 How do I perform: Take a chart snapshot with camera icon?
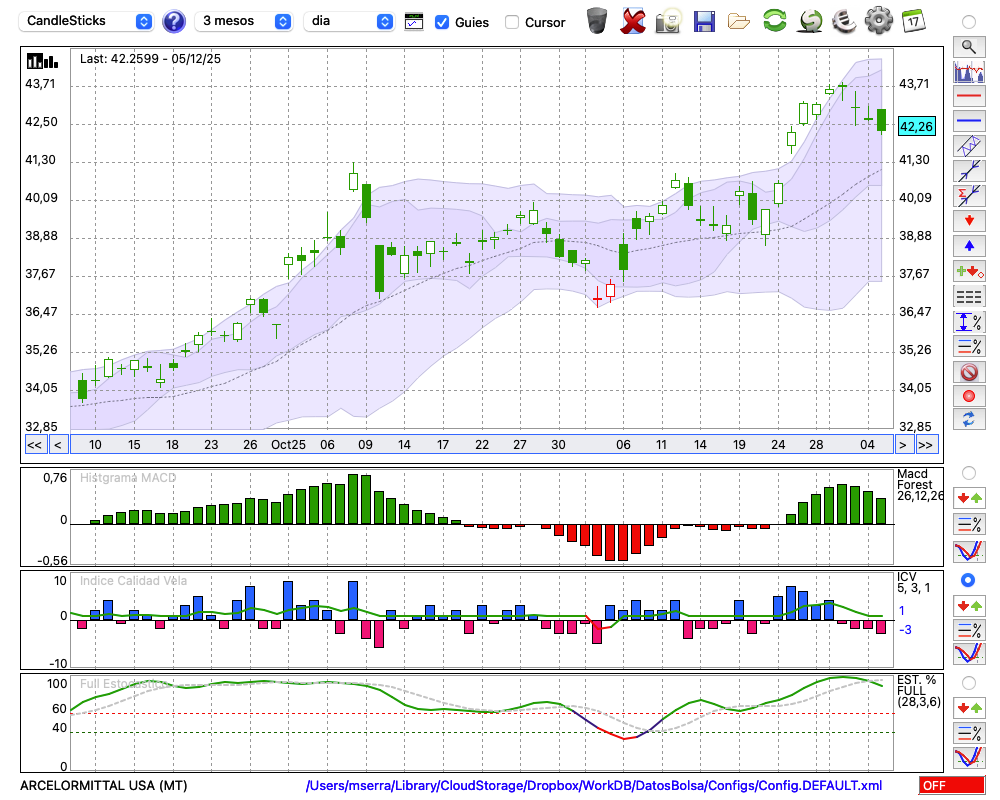pyautogui.click(x=668, y=21)
